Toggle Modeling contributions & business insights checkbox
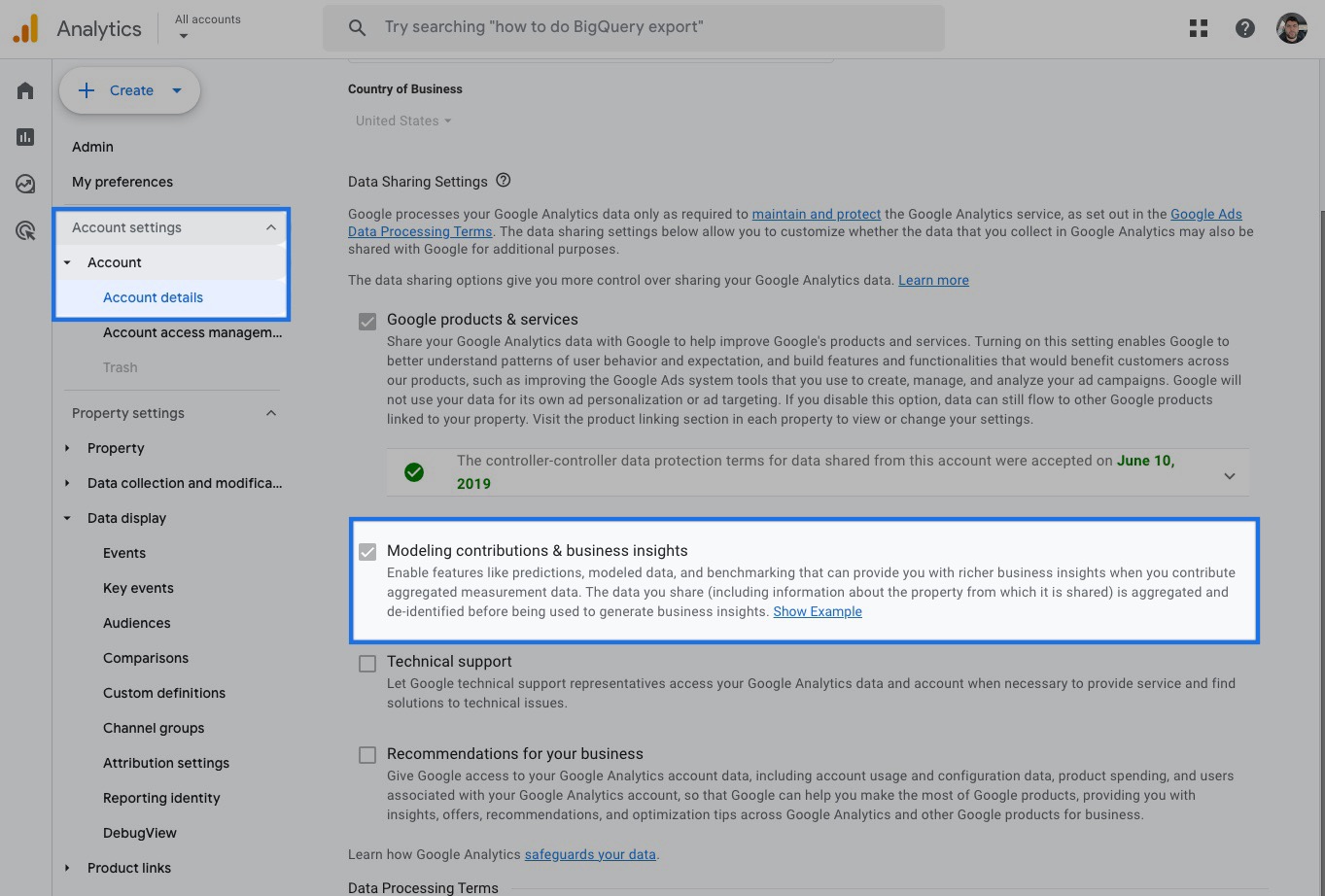Viewport: 1325px width, 896px height. pos(367,552)
